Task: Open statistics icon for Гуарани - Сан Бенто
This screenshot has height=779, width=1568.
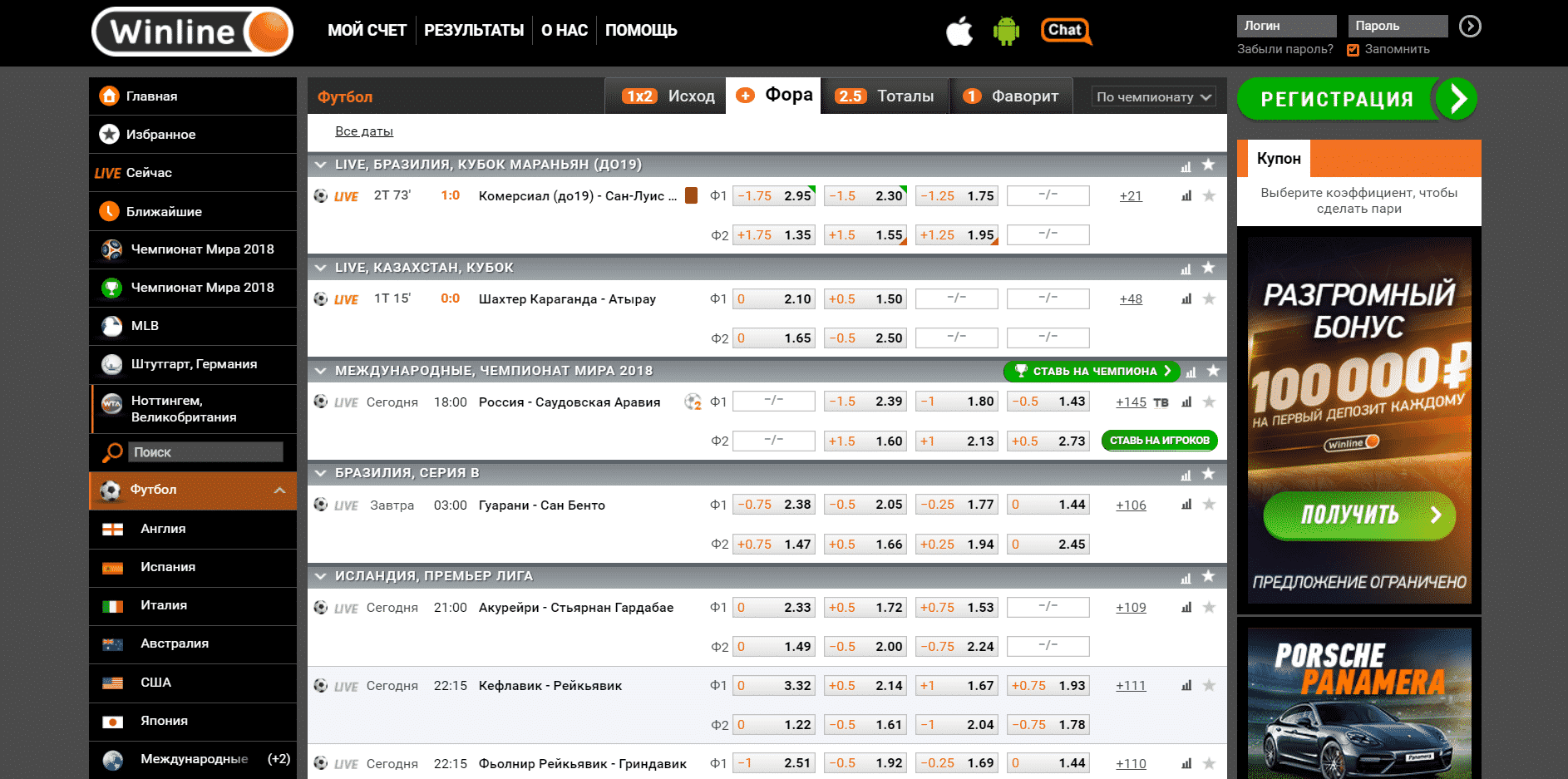Action: click(x=1186, y=505)
